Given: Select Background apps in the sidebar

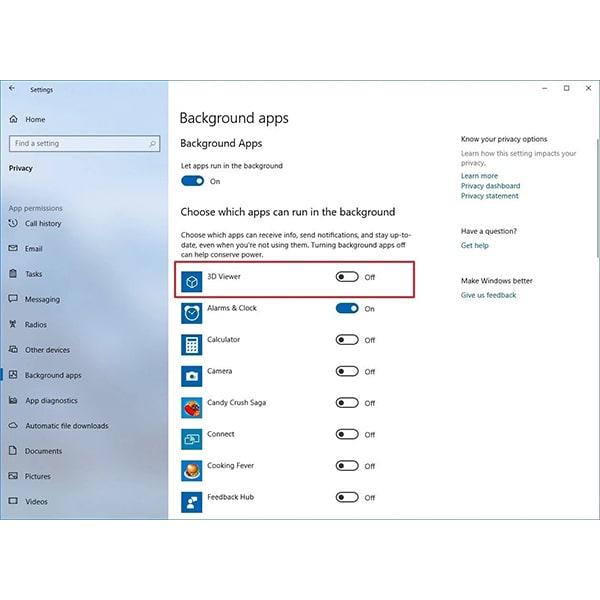Looking at the screenshot, I should 52,376.
